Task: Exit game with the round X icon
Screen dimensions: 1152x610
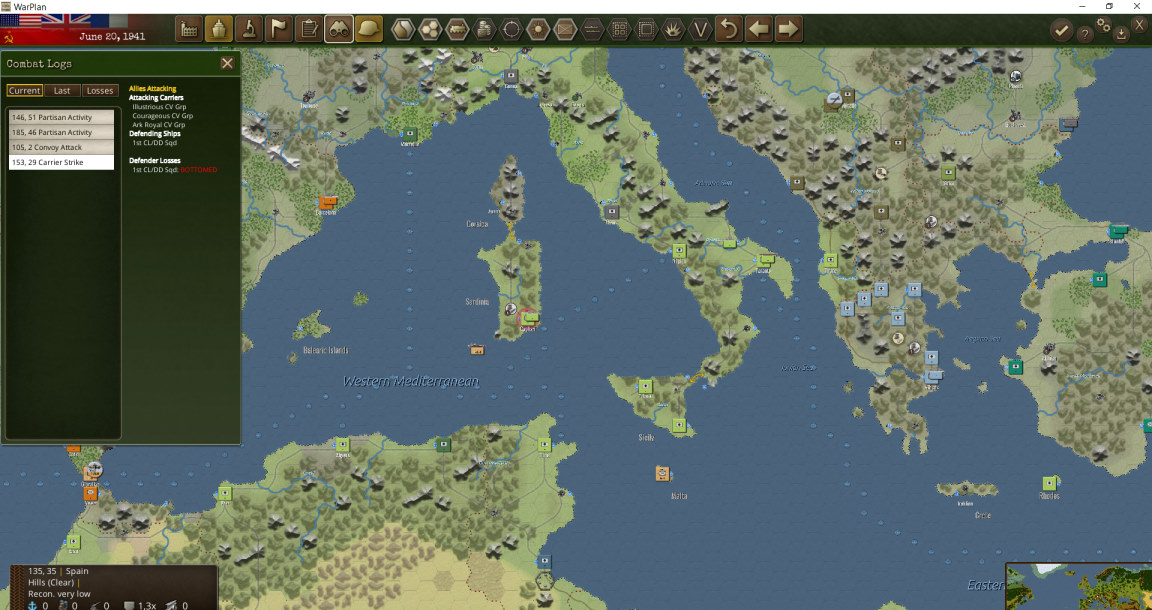Action: point(1140,25)
